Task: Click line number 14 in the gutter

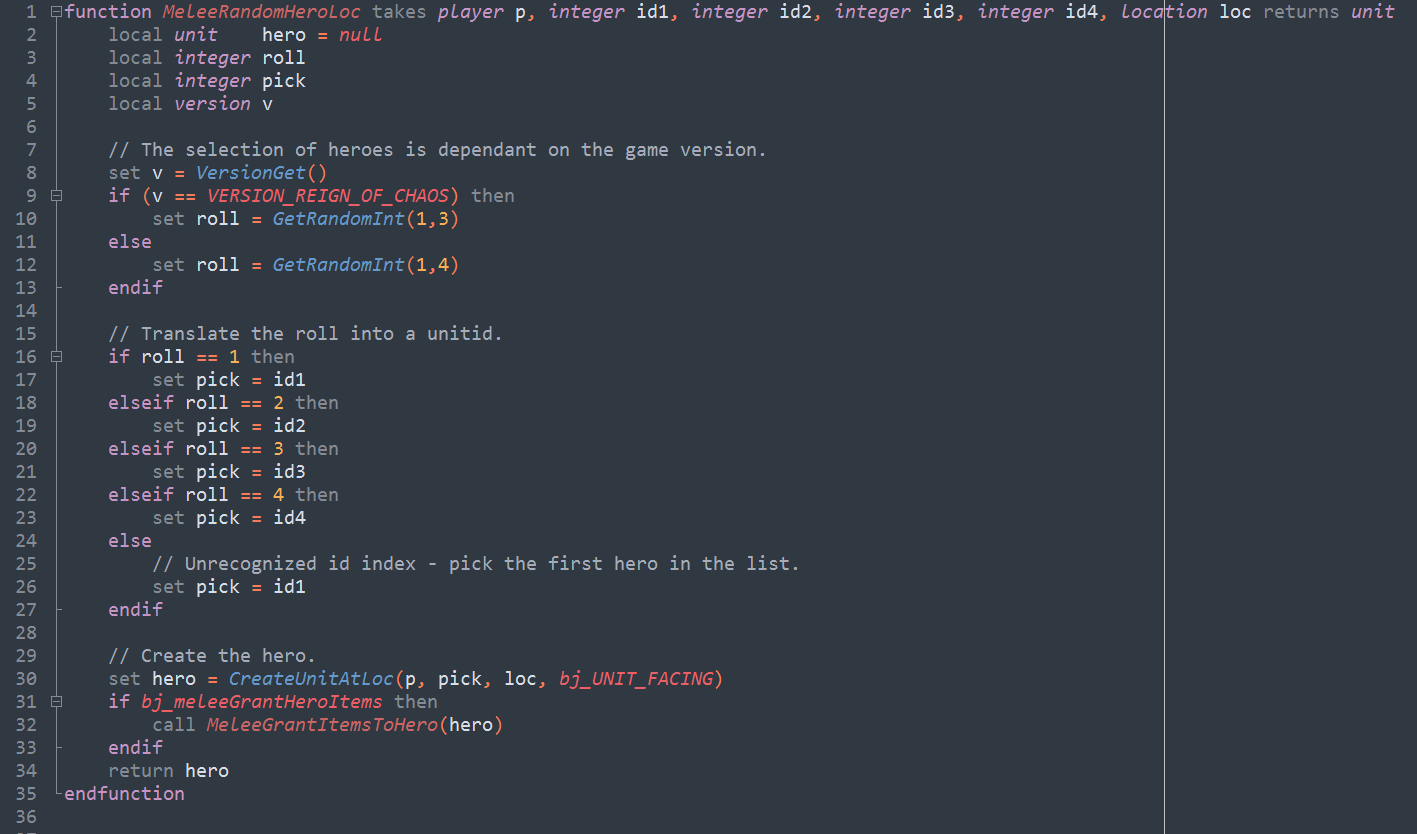Action: coord(26,311)
